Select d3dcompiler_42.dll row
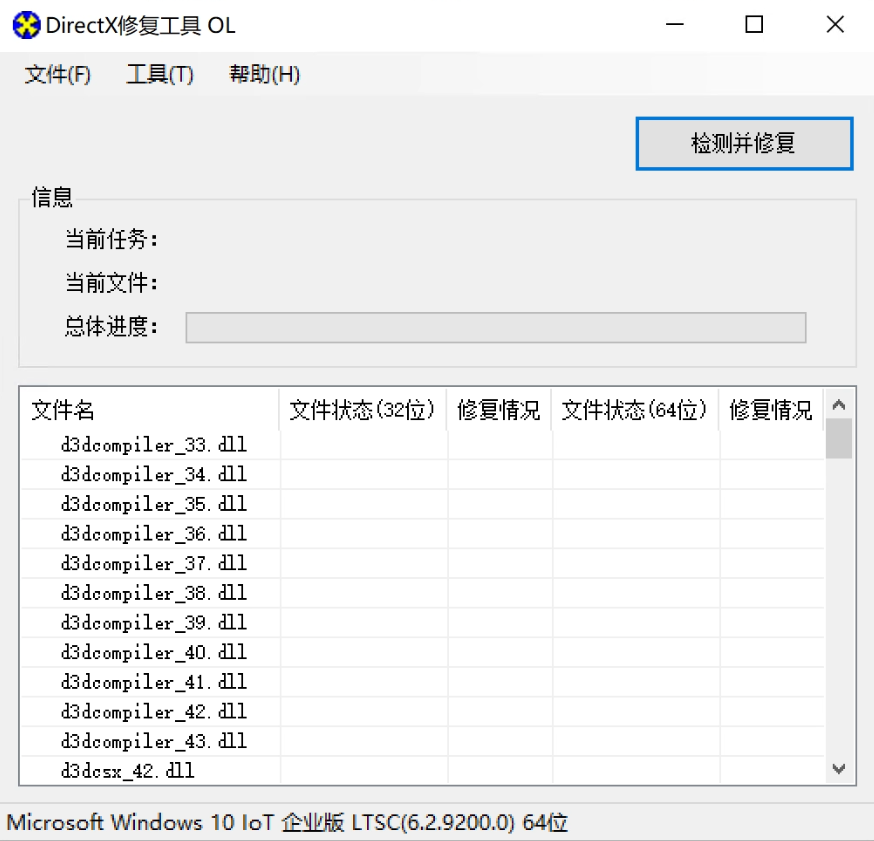The width and height of the screenshot is (874, 841). (423, 711)
